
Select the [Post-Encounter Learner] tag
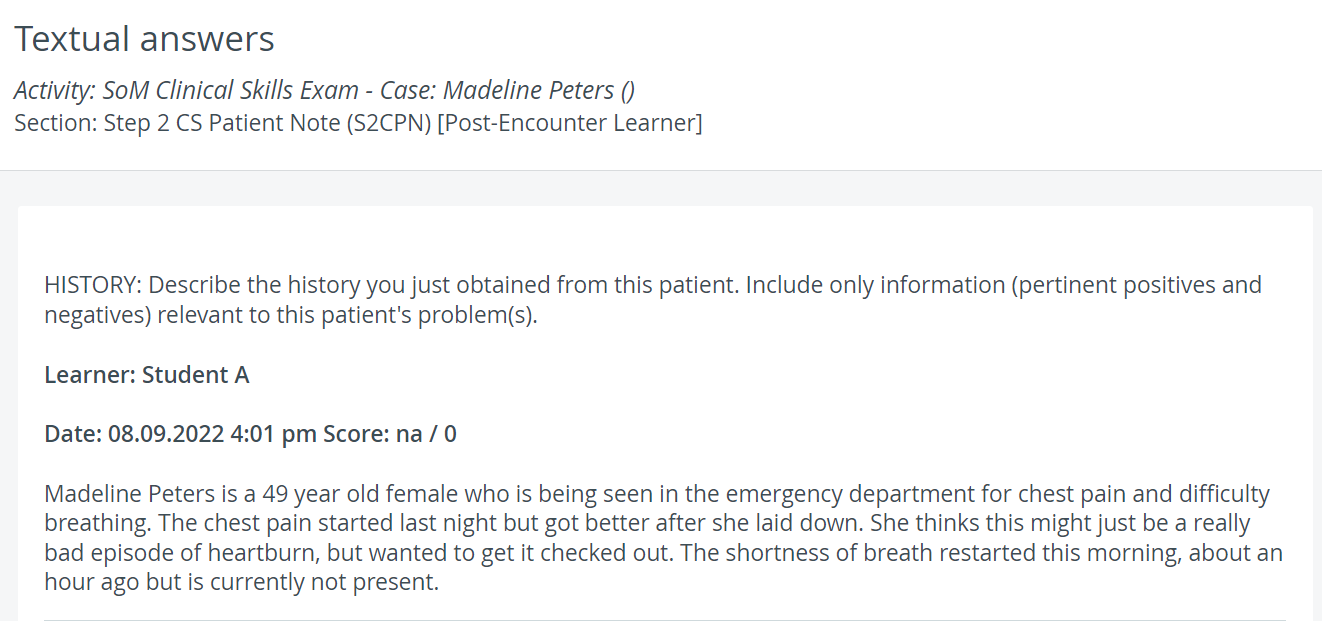coord(570,123)
